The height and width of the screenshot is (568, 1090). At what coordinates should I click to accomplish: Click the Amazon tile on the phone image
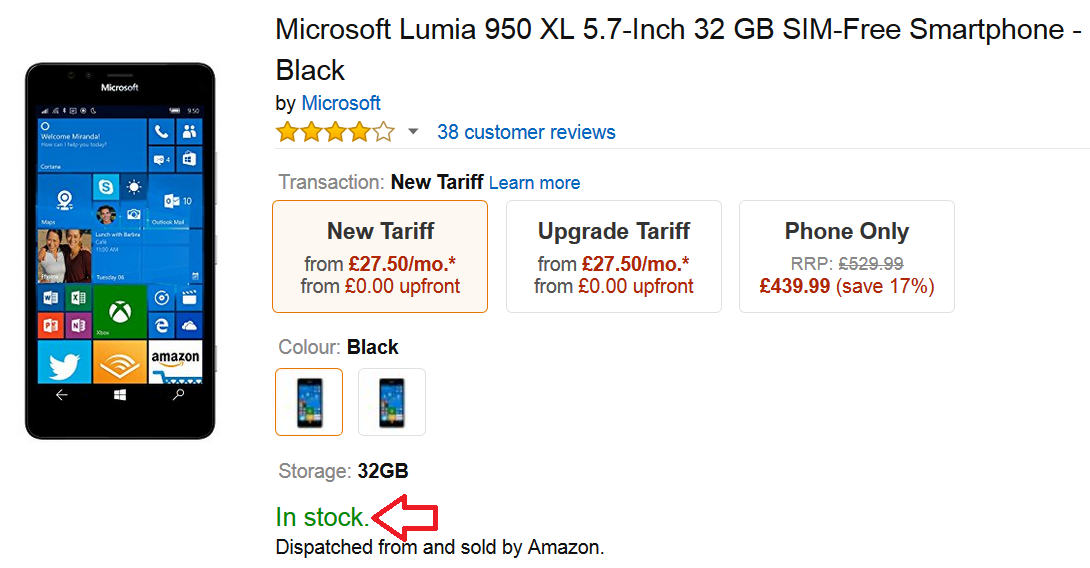point(176,362)
